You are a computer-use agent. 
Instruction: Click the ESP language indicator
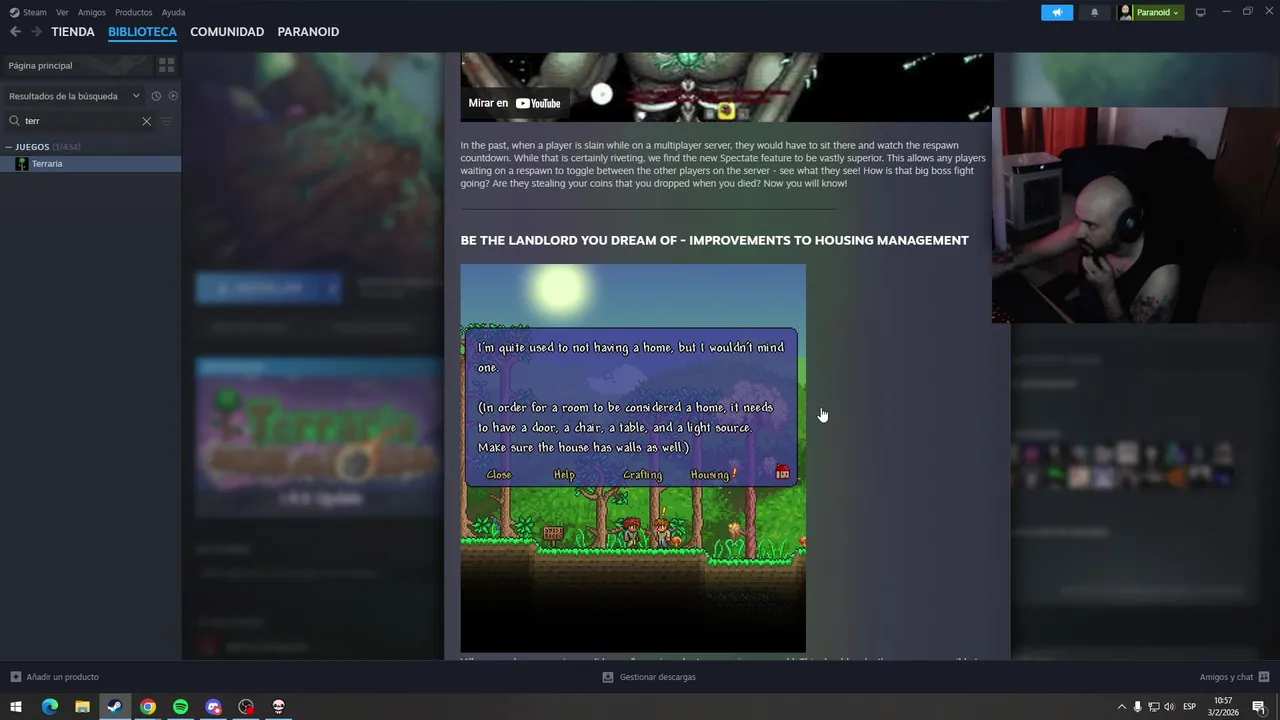click(1189, 707)
